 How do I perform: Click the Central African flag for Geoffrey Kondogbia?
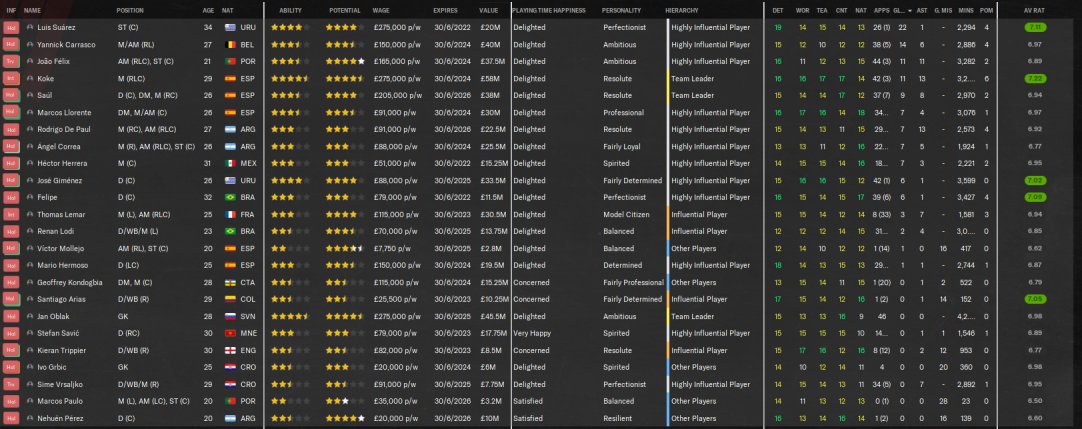coord(230,283)
